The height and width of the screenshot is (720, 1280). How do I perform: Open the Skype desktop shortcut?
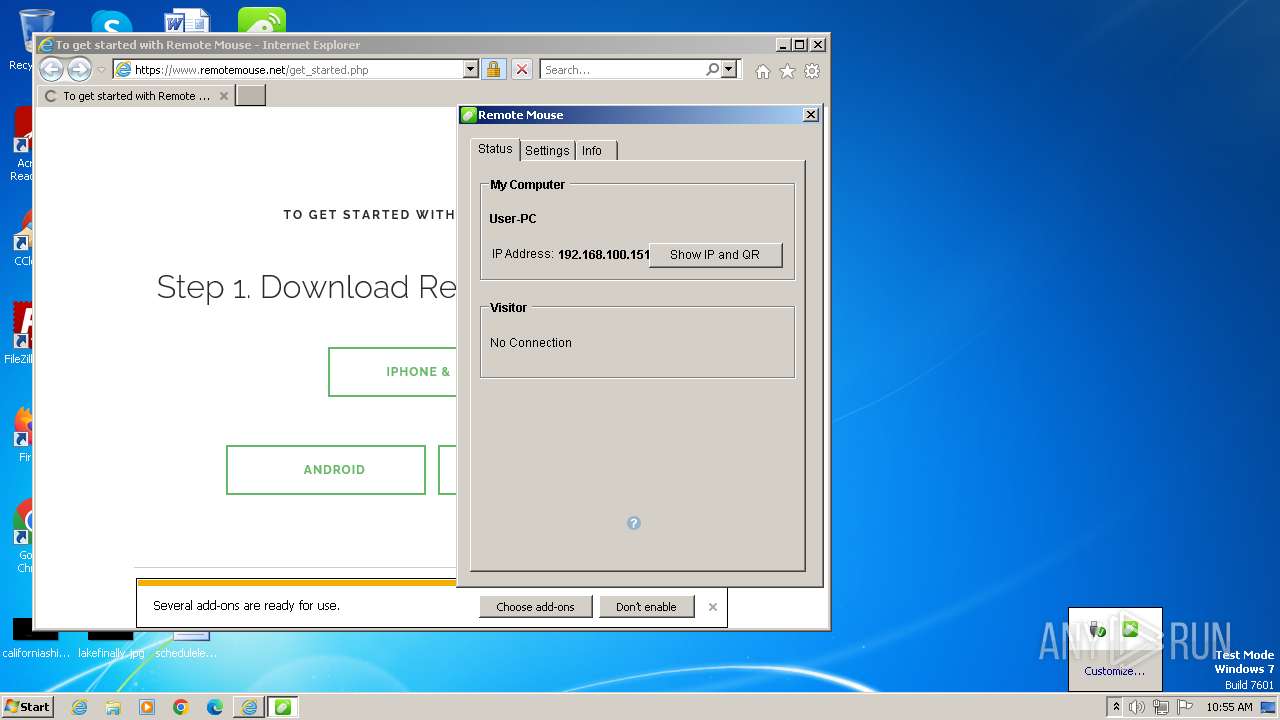(111, 22)
